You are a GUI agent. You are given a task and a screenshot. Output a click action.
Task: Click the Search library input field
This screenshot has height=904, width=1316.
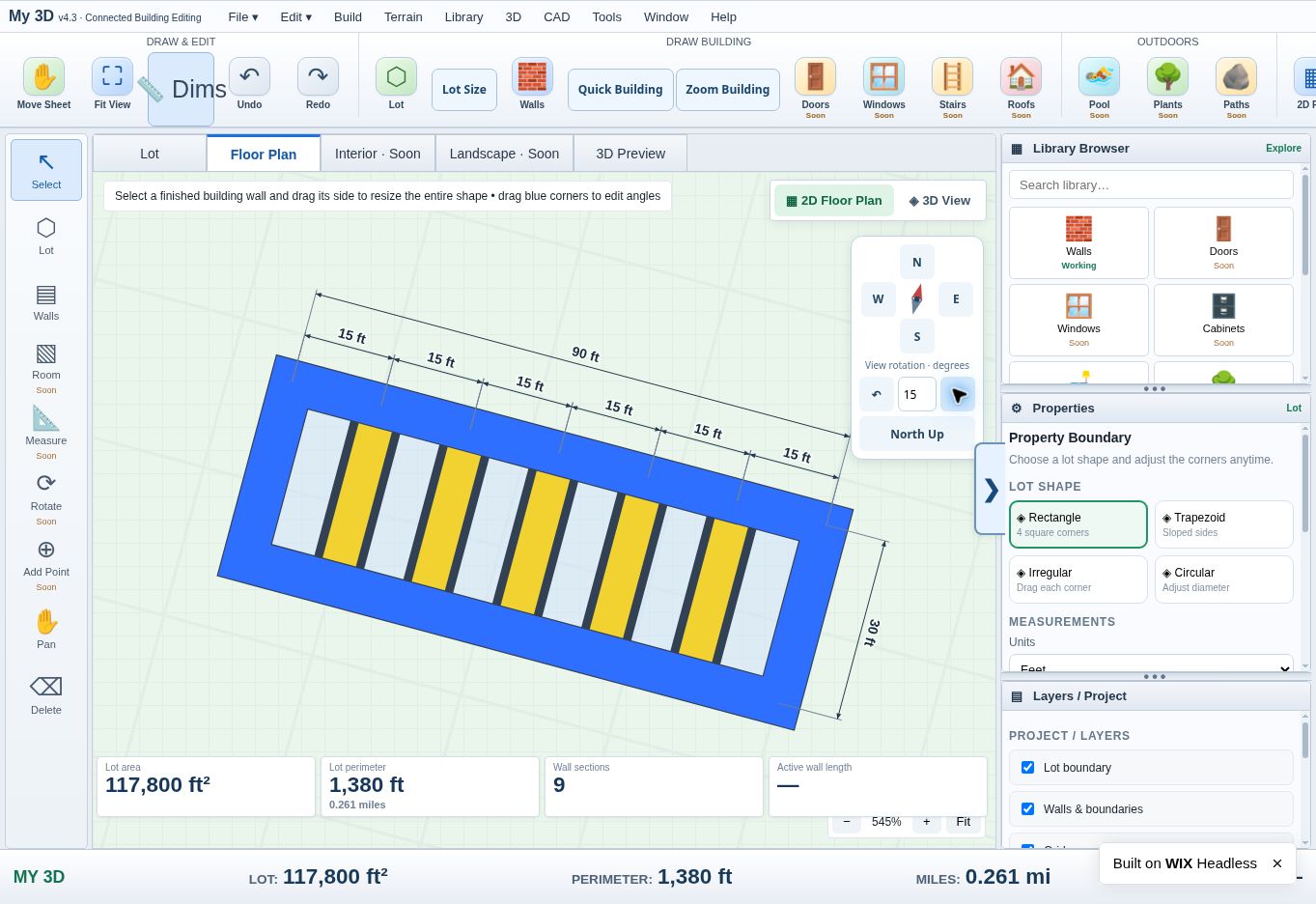point(1151,184)
